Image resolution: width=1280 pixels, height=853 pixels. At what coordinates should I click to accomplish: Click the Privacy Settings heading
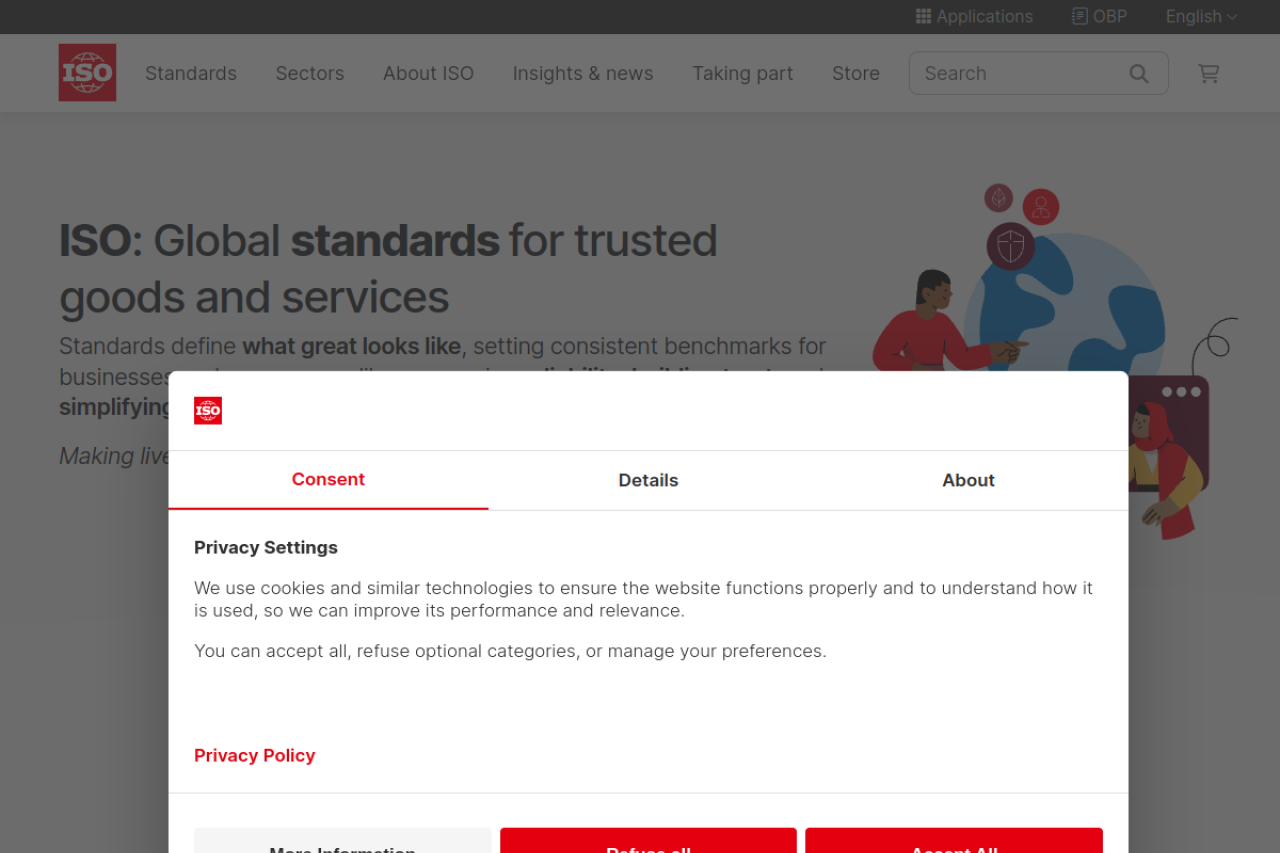pos(266,547)
